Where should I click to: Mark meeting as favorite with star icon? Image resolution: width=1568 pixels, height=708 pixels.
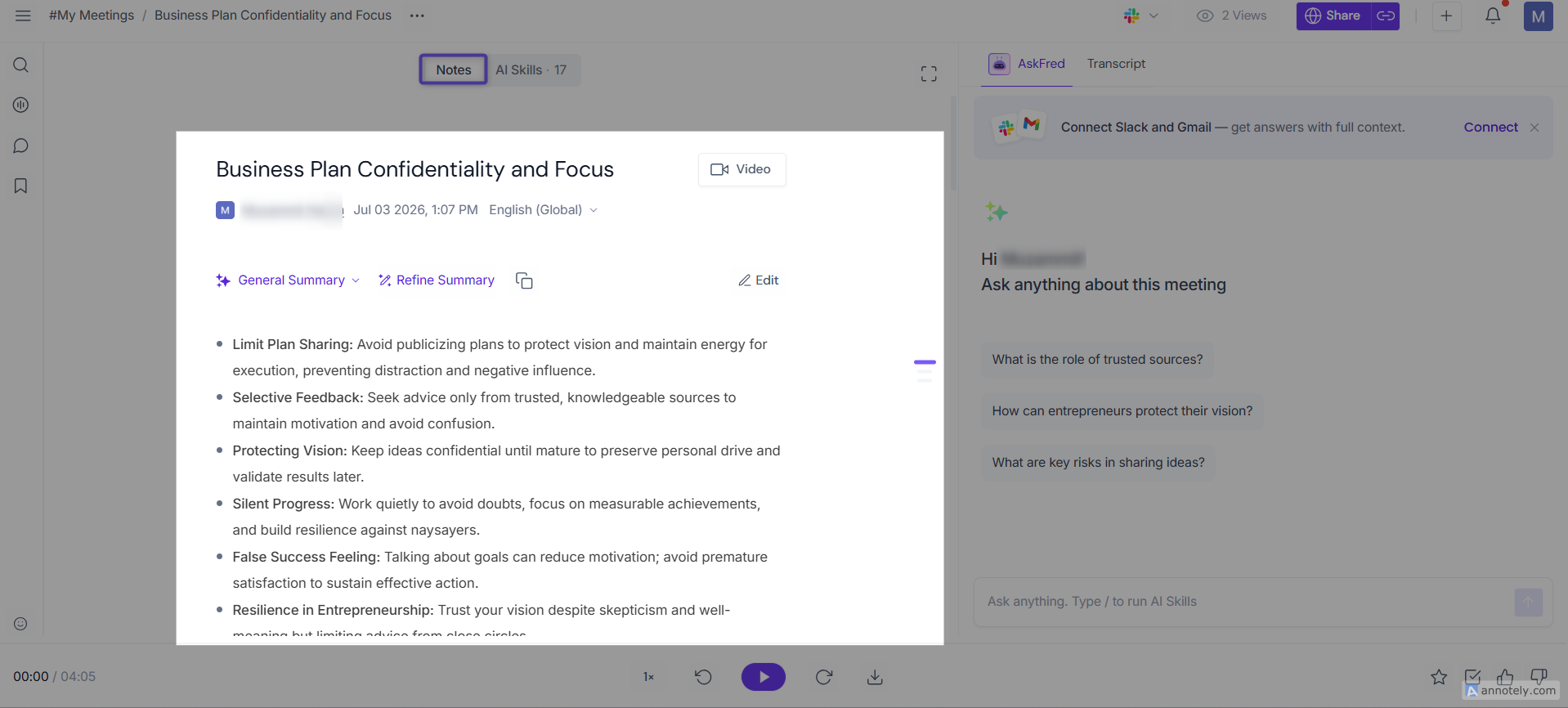point(1439,677)
